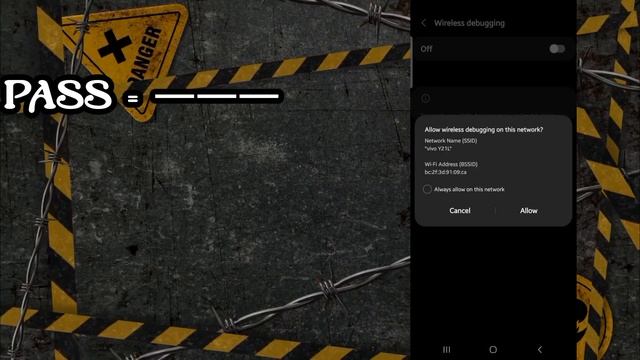The image size is (640, 360).
Task: Select the Wireless debugging page title
Action: tap(469, 23)
